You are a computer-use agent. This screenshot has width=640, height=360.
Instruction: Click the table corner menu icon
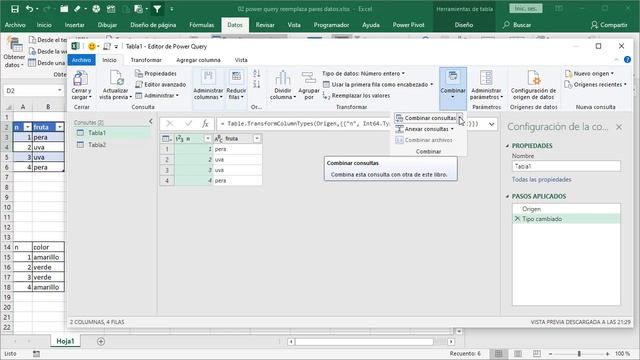point(167,139)
